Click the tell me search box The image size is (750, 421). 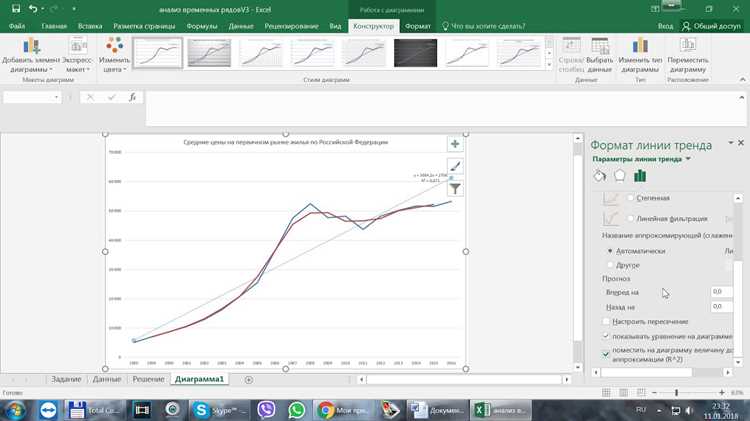(483, 26)
